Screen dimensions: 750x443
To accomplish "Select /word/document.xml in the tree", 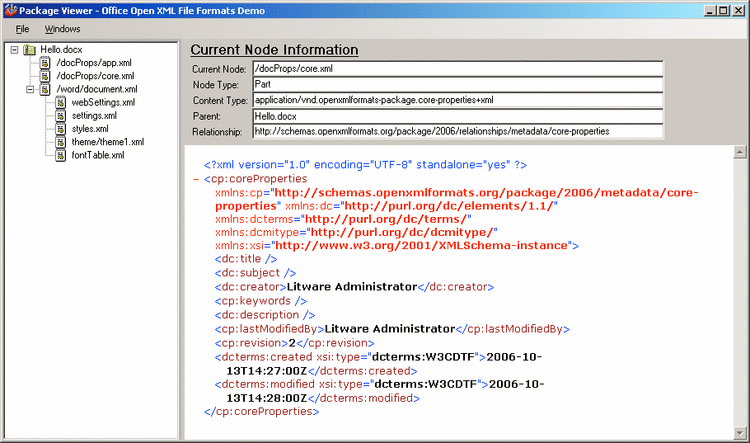I will [x=97, y=89].
